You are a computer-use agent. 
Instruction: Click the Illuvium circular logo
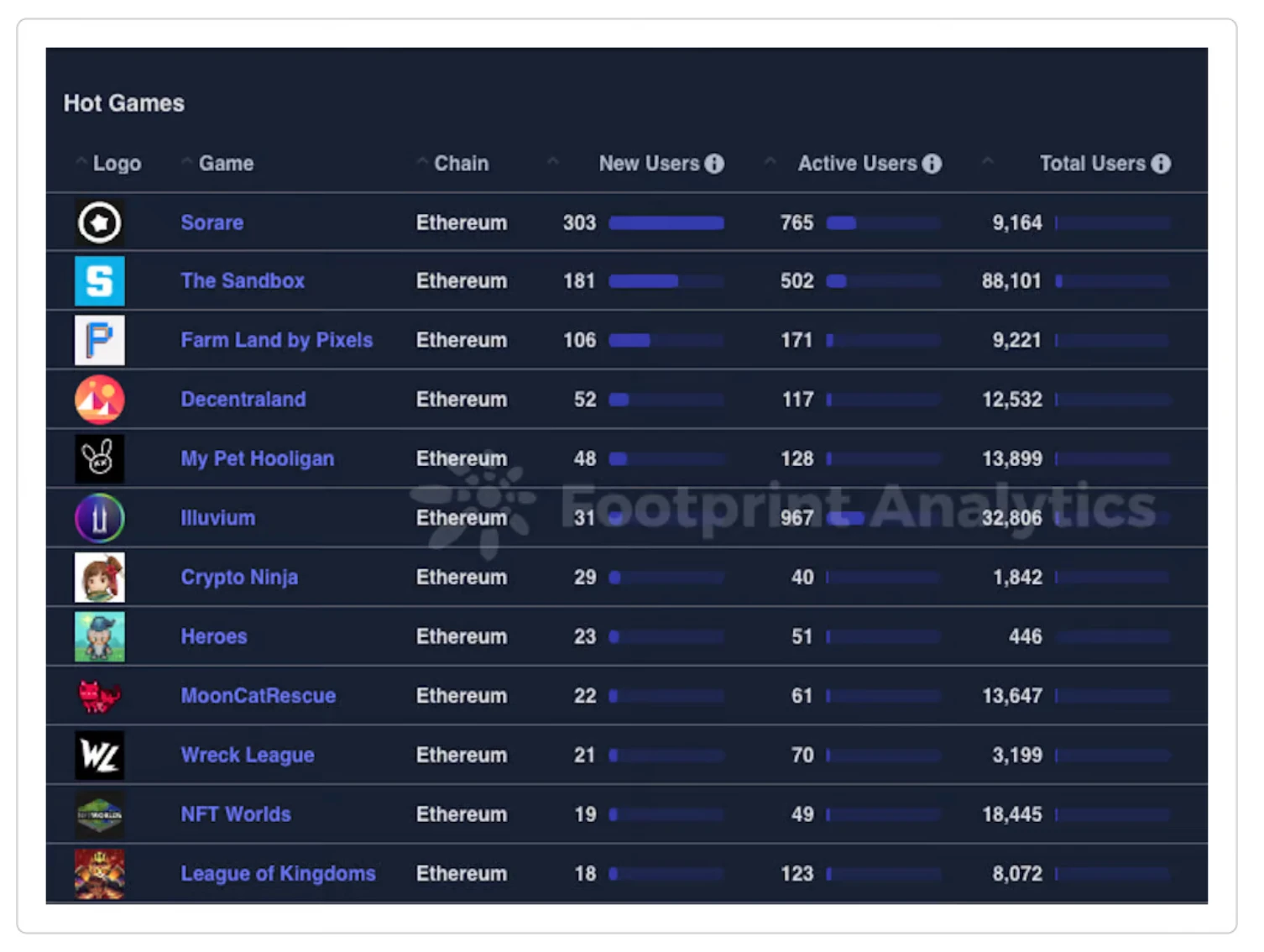coord(99,518)
